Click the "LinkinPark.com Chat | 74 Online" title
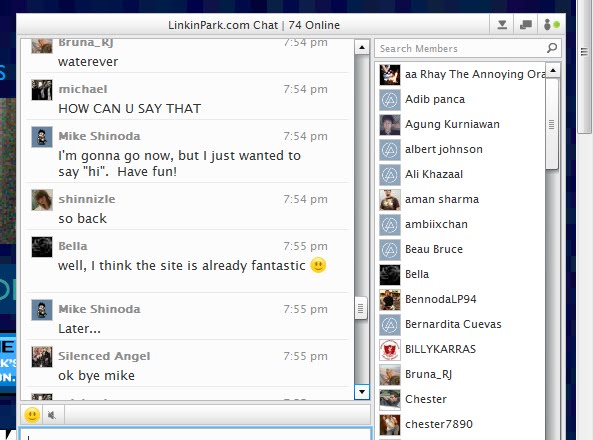 point(254,25)
